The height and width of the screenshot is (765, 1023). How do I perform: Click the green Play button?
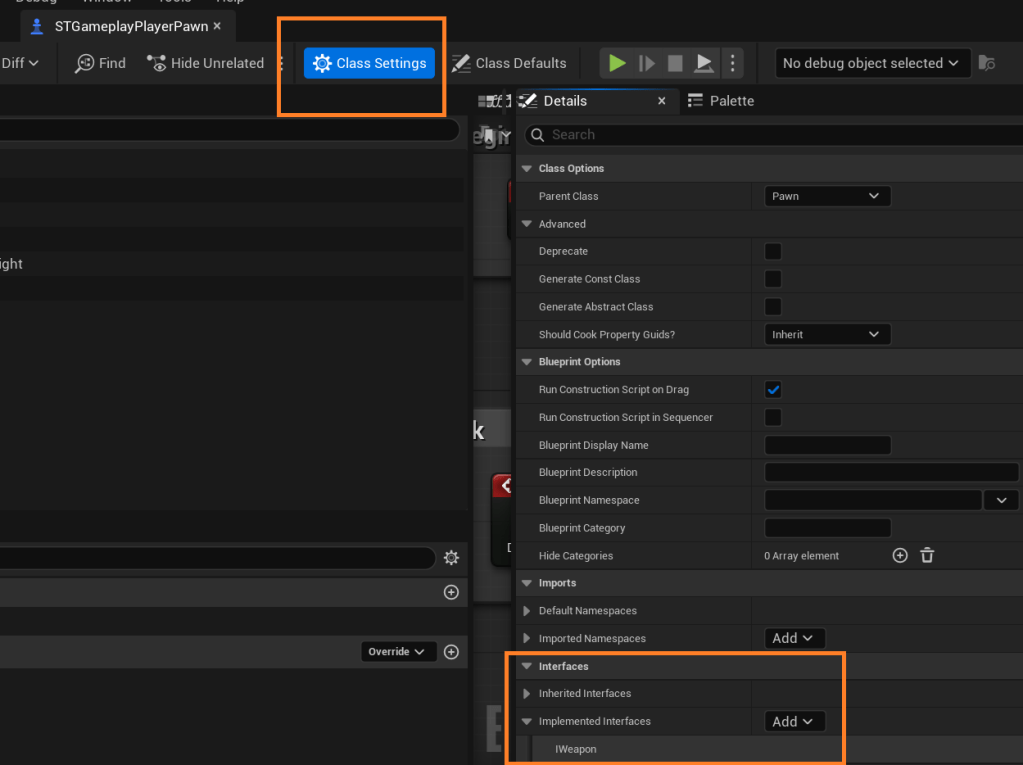[617, 63]
